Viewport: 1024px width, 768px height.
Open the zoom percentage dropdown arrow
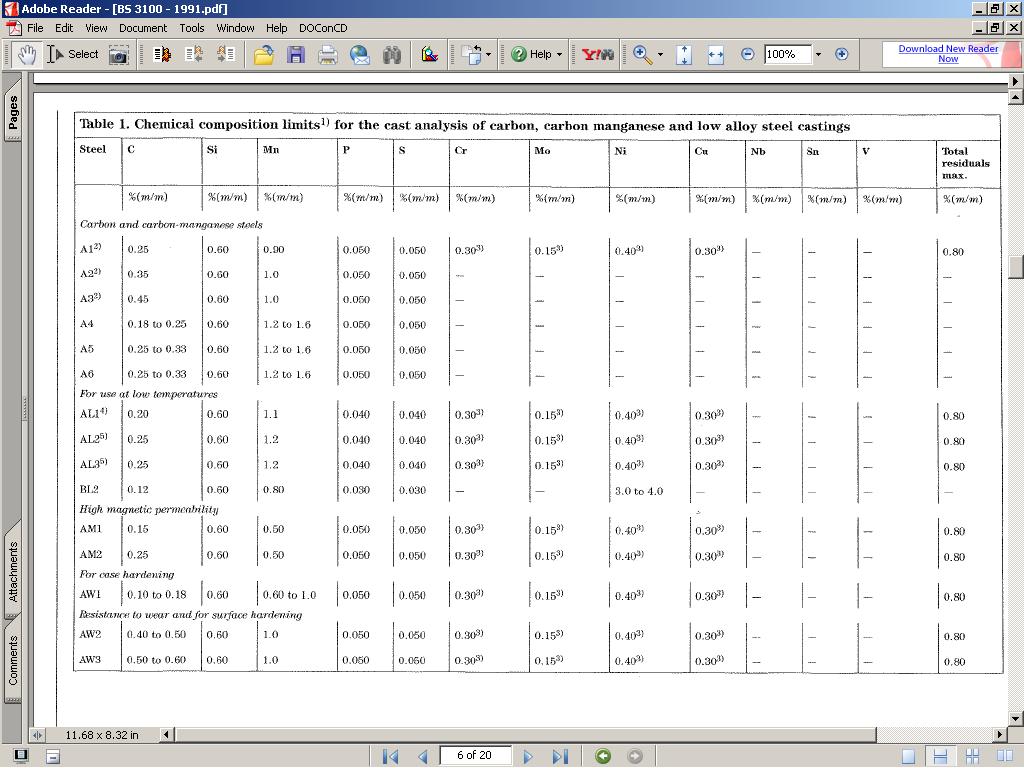[x=818, y=54]
